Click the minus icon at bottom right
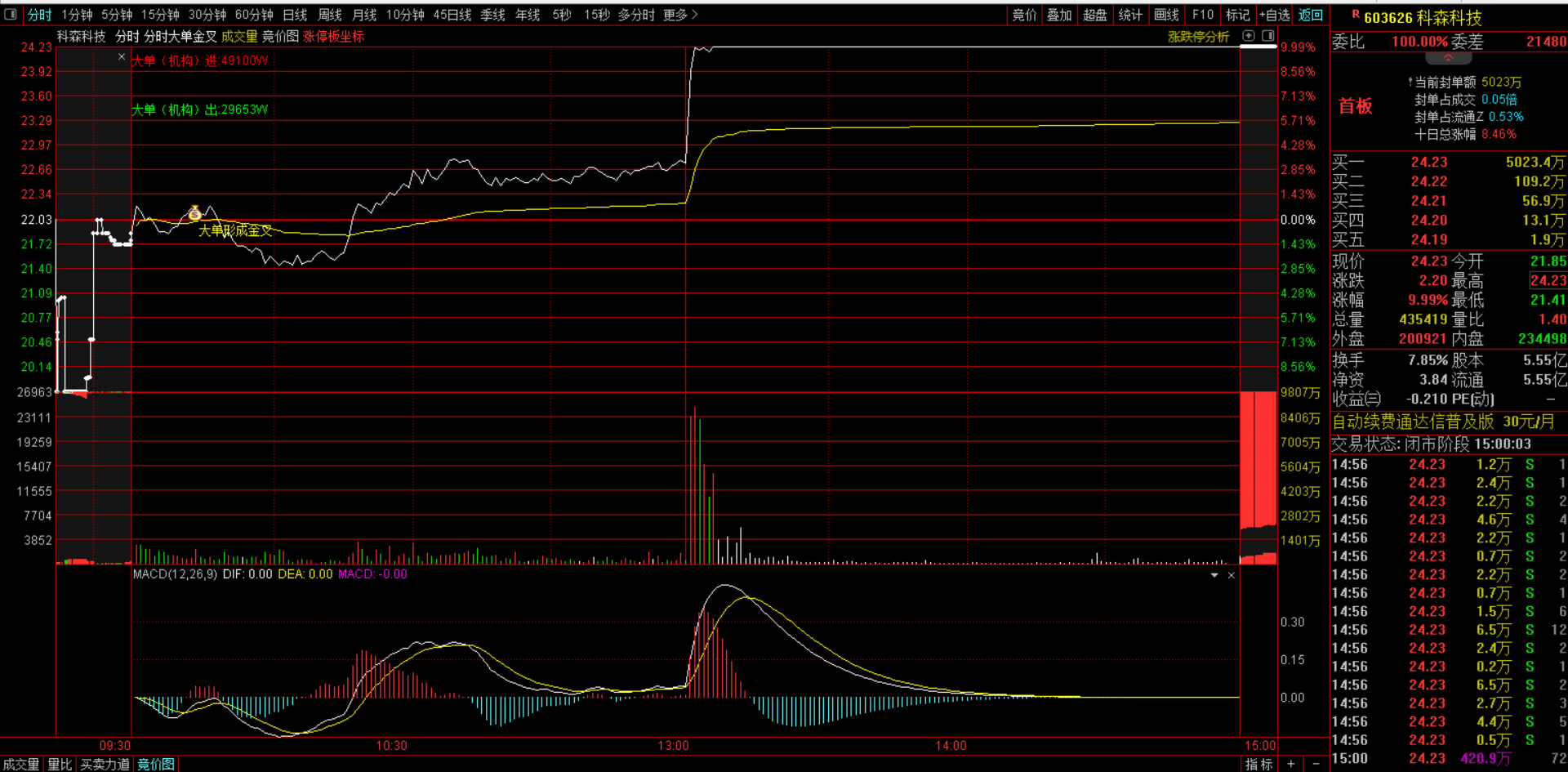This screenshot has height=772, width=1568. (1316, 764)
